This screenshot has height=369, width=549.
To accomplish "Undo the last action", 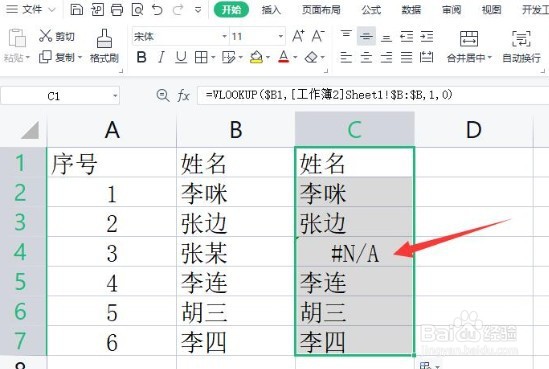I will point(157,9).
